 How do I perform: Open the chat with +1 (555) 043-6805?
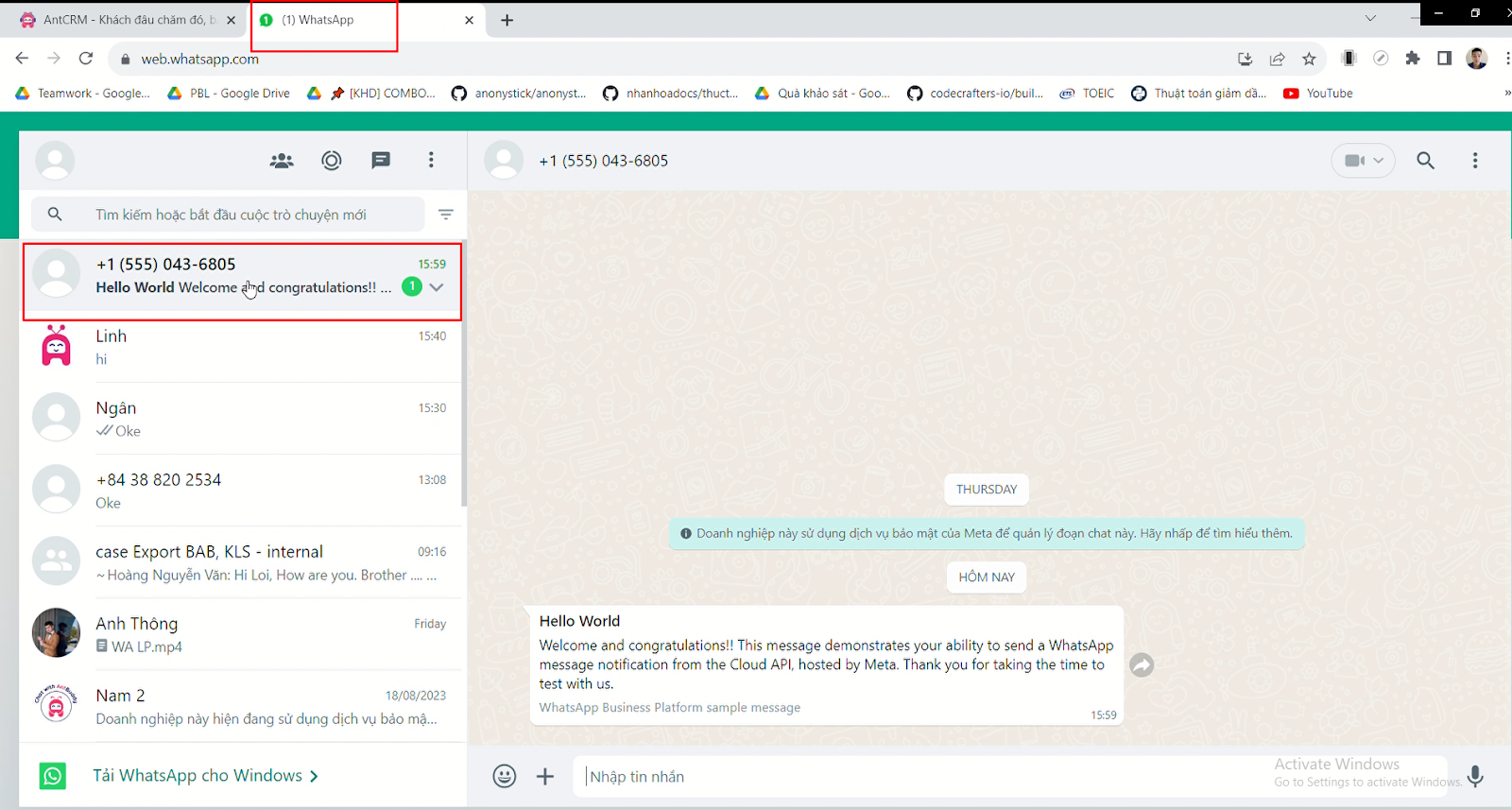point(243,275)
